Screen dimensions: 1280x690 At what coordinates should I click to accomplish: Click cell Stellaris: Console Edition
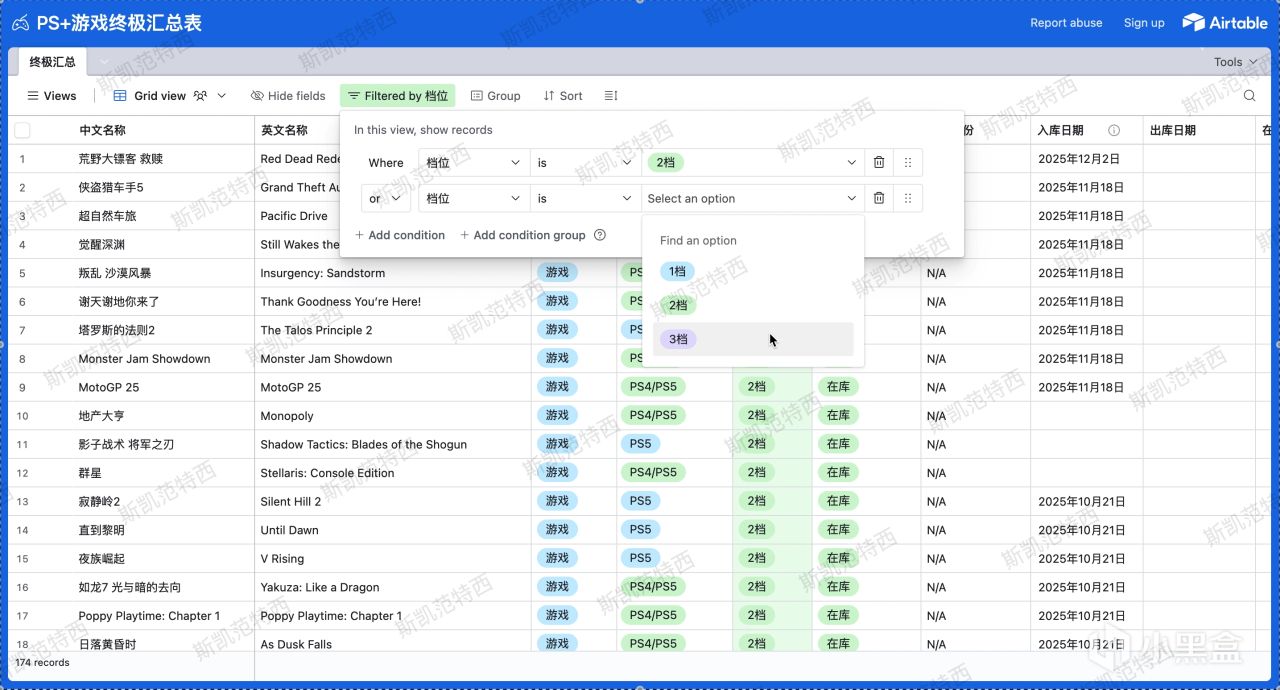(327, 473)
